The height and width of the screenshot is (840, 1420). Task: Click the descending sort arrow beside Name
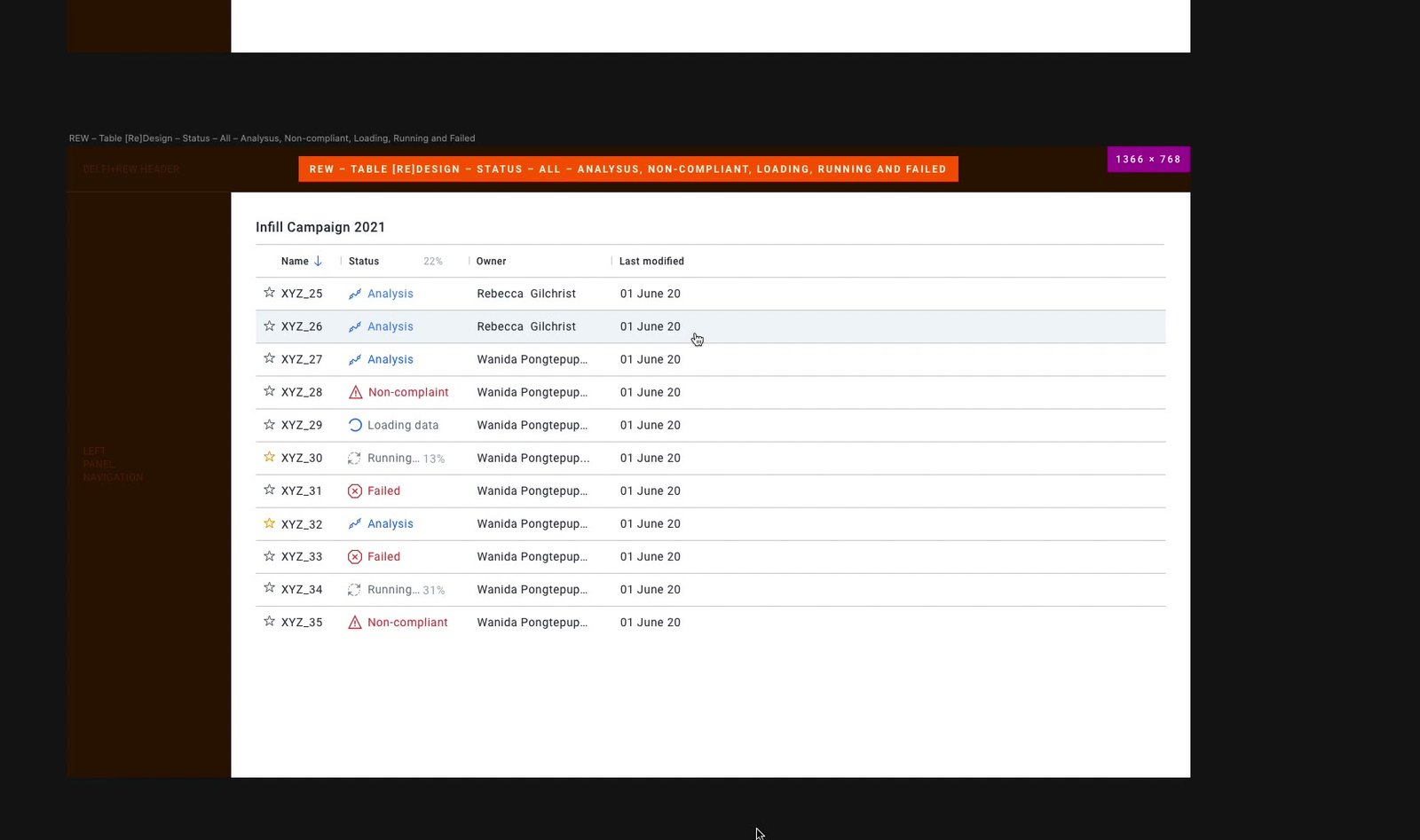(318, 261)
